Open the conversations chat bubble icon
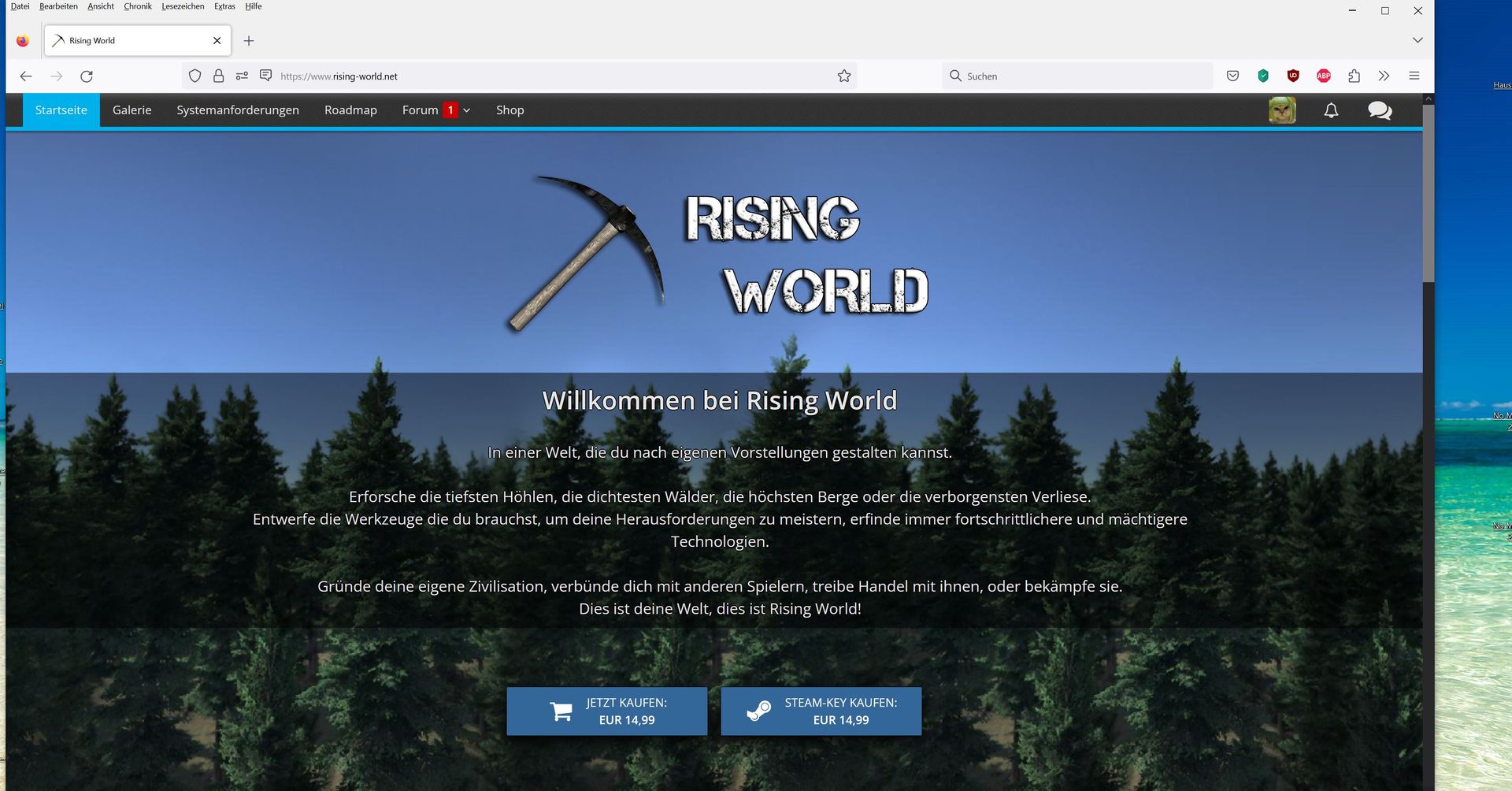The height and width of the screenshot is (791, 1512). coord(1379,110)
